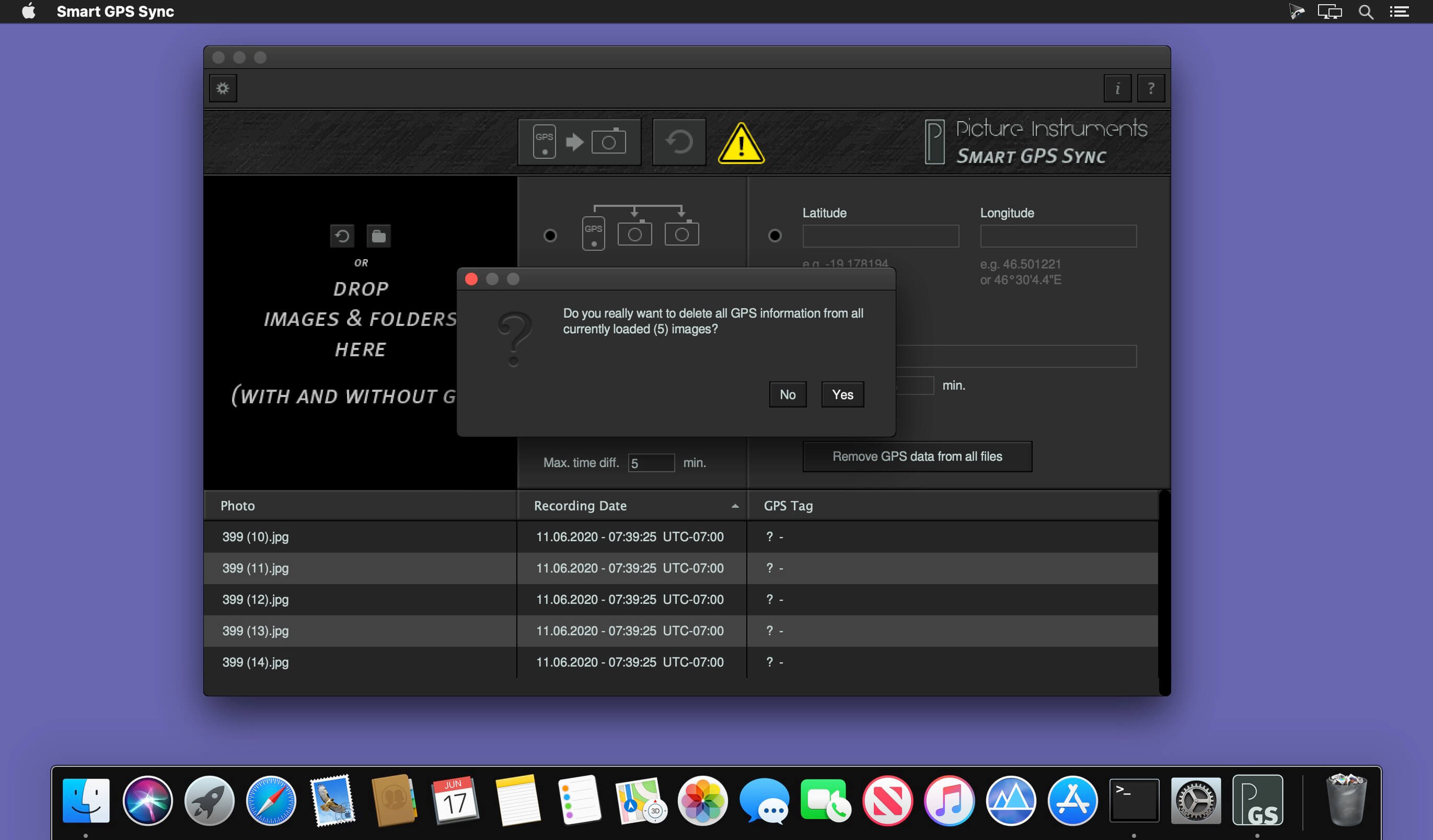Screen dimensions: 1433x840
Task: Select the row 399 (13).jpg
Action: click(680, 631)
